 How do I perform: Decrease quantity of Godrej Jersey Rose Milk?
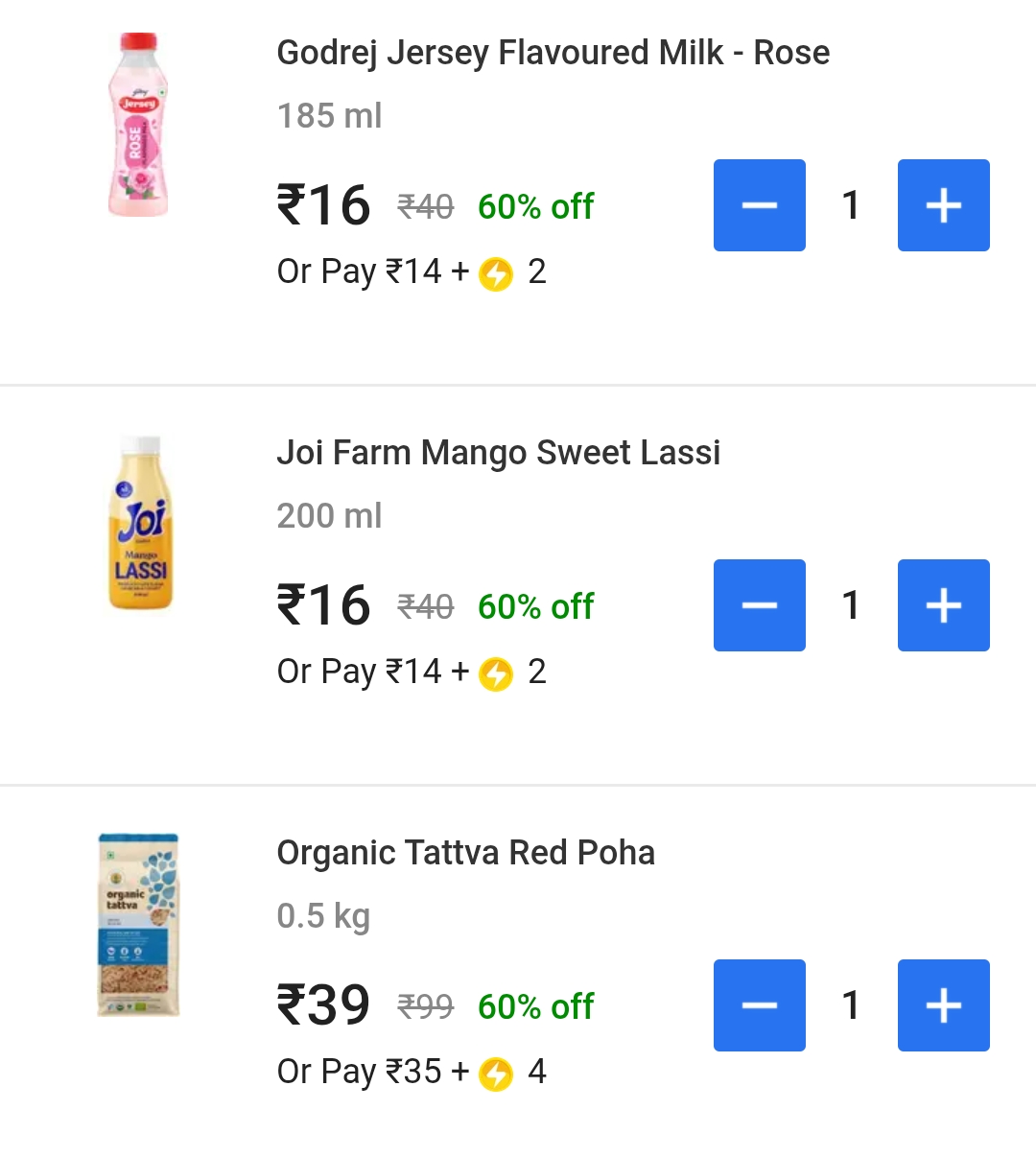coord(759,205)
